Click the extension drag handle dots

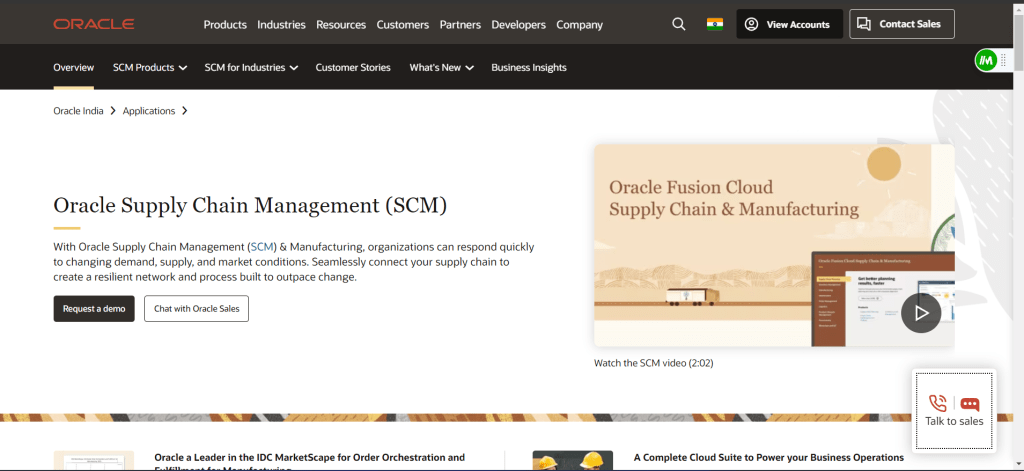1004,60
